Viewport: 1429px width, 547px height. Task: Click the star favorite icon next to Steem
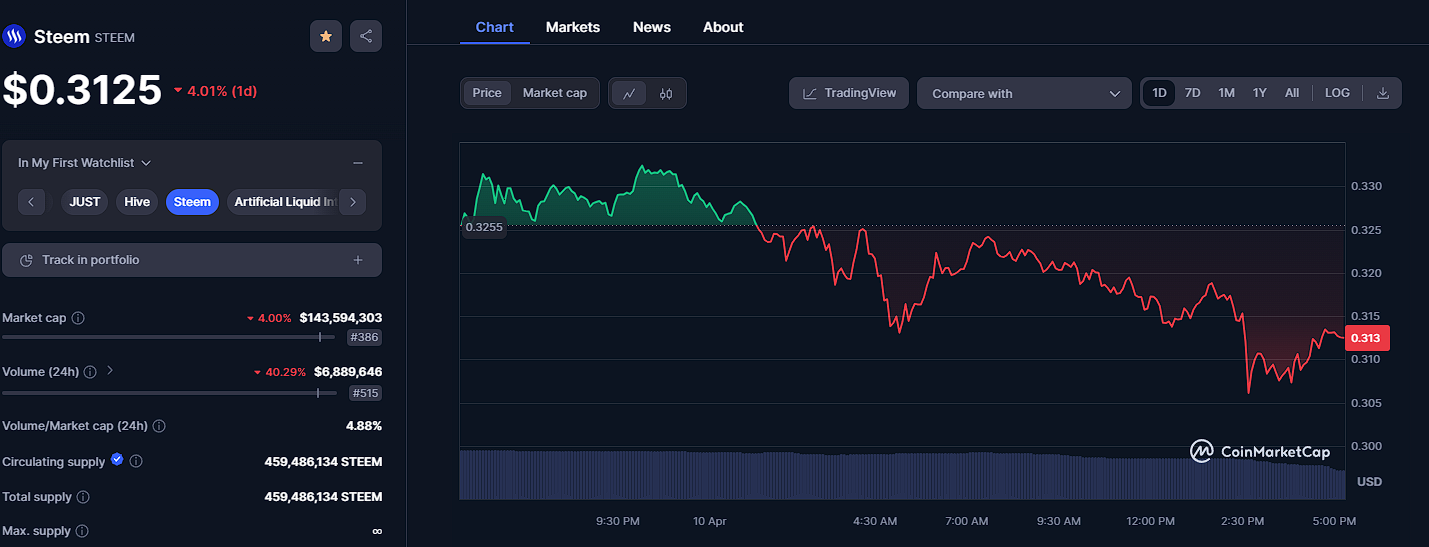click(326, 36)
